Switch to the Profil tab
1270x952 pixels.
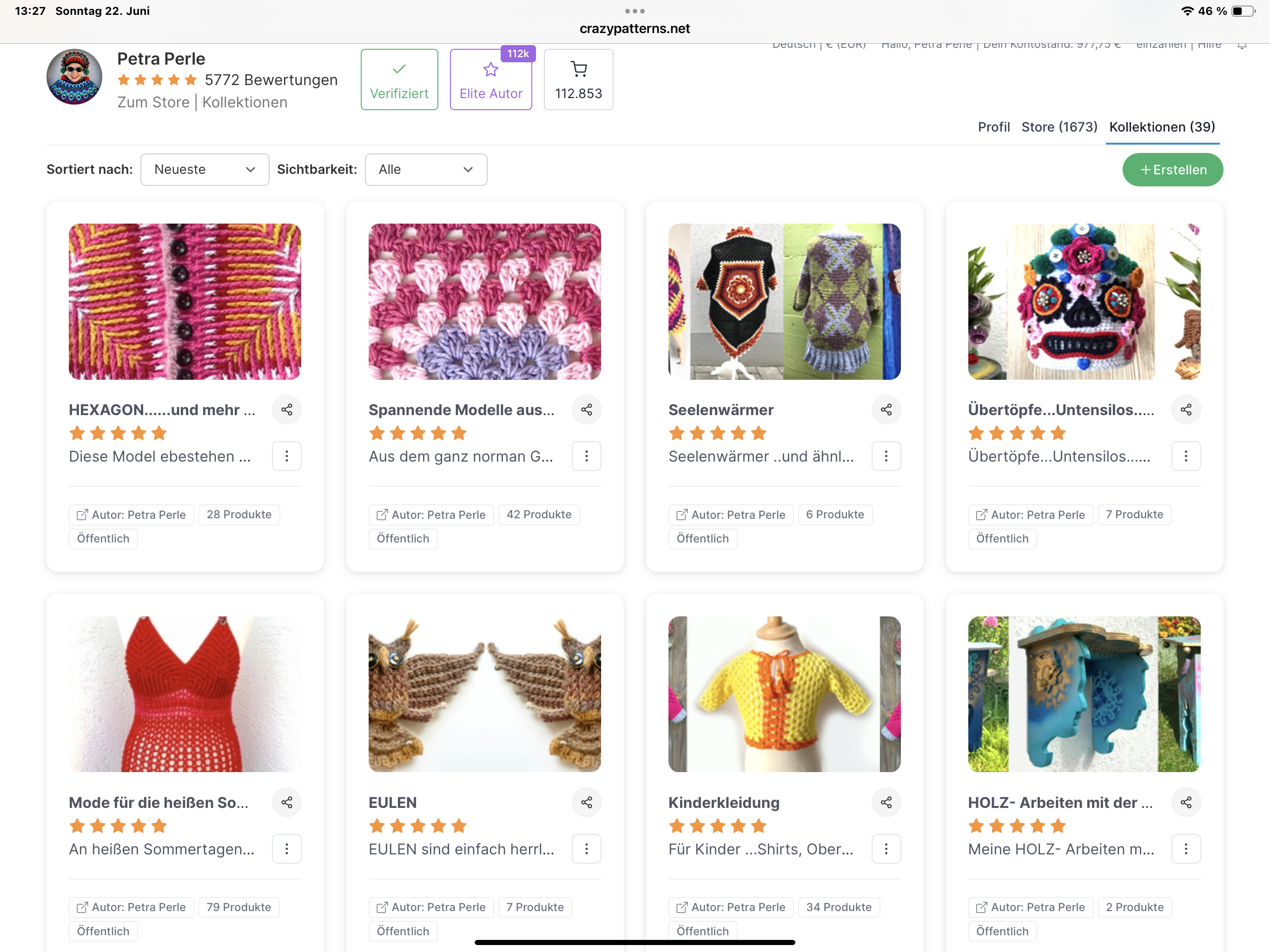993,127
